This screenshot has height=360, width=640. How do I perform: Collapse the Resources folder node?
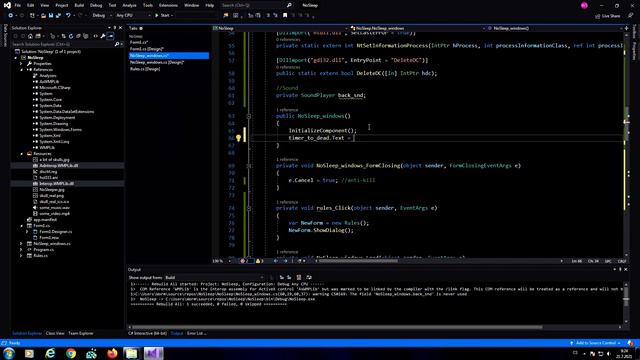click(x=22, y=154)
